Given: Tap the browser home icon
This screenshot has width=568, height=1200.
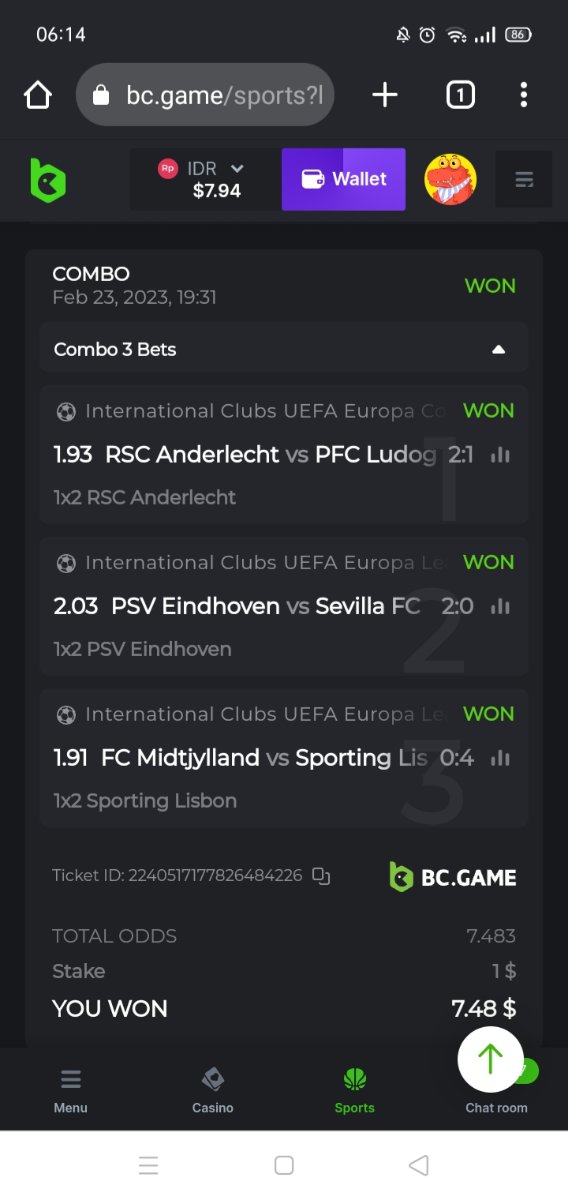Looking at the screenshot, I should click(x=38, y=95).
